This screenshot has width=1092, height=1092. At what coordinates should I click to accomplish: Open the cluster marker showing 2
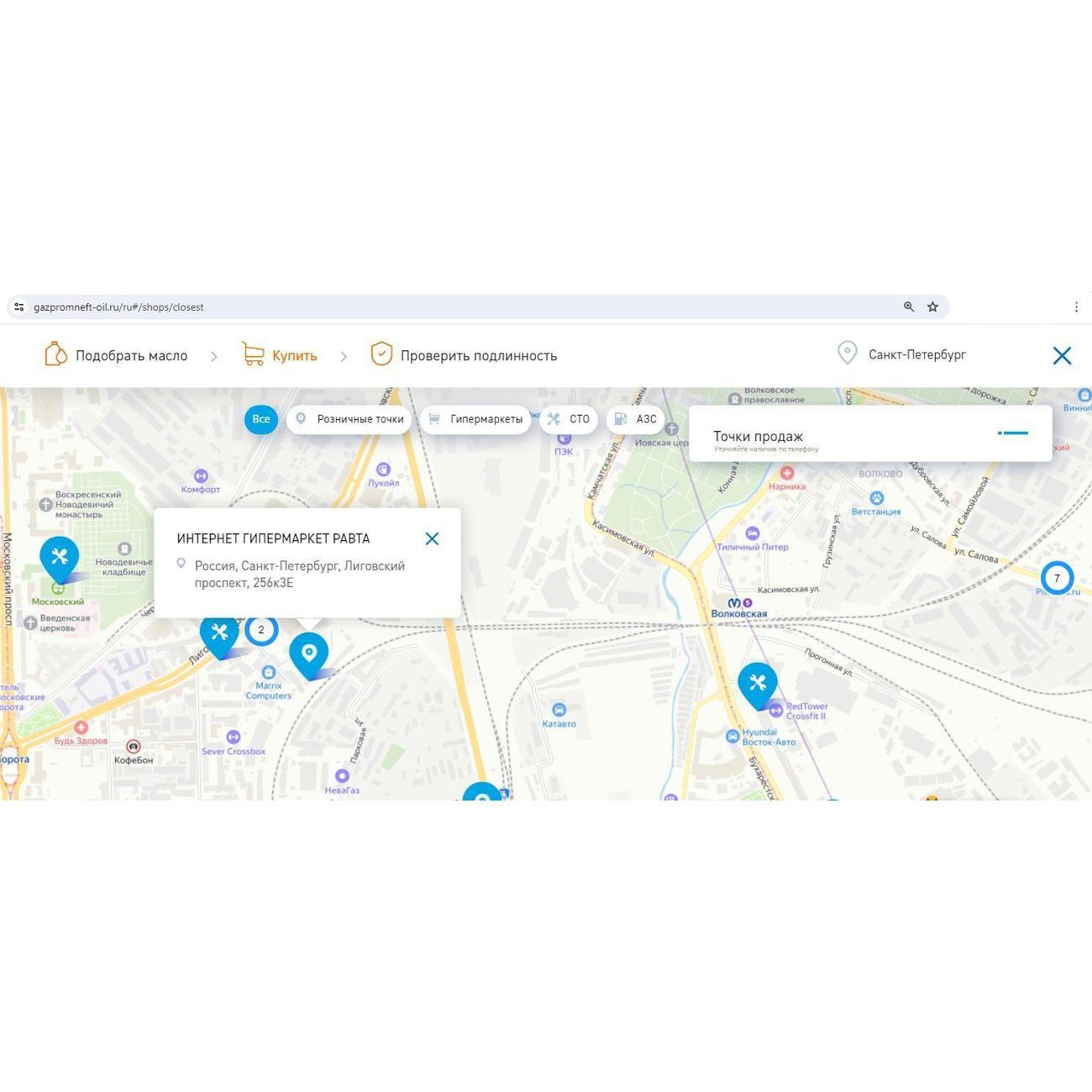tap(261, 629)
